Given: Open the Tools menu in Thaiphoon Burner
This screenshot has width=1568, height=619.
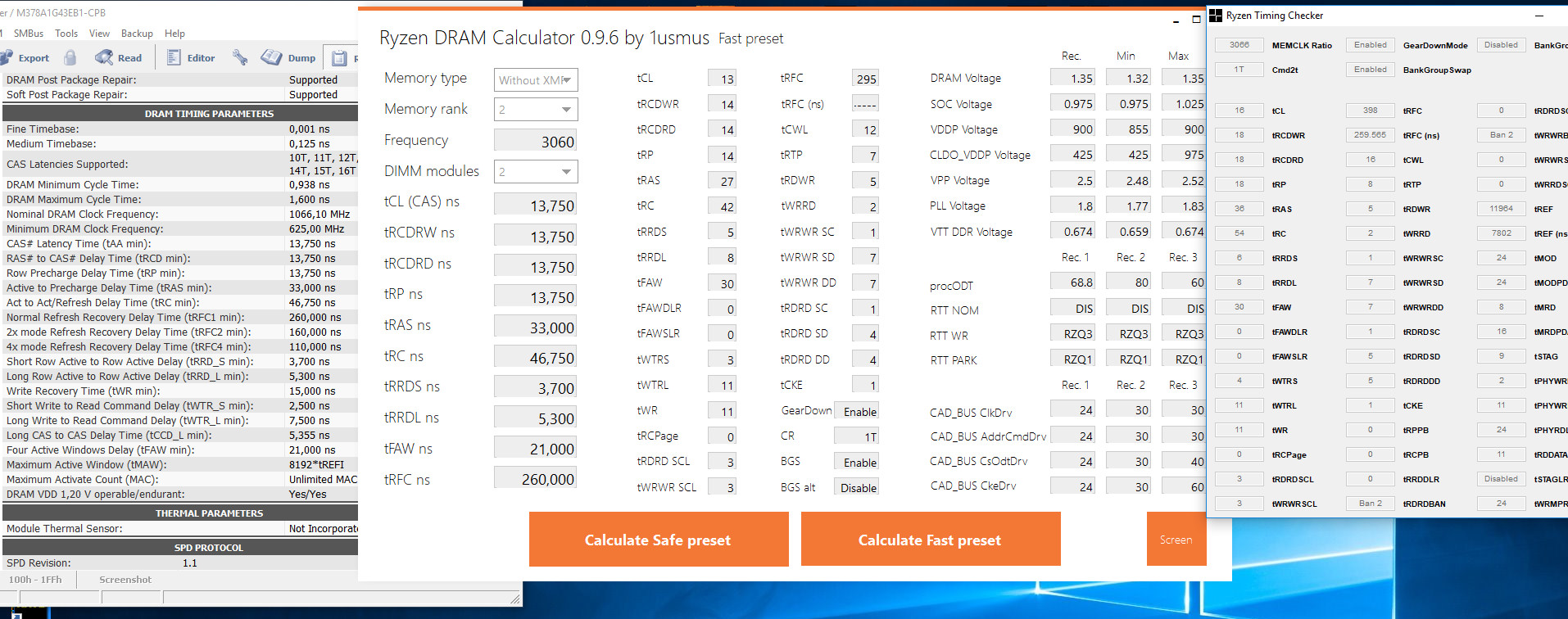Looking at the screenshot, I should coord(66,34).
